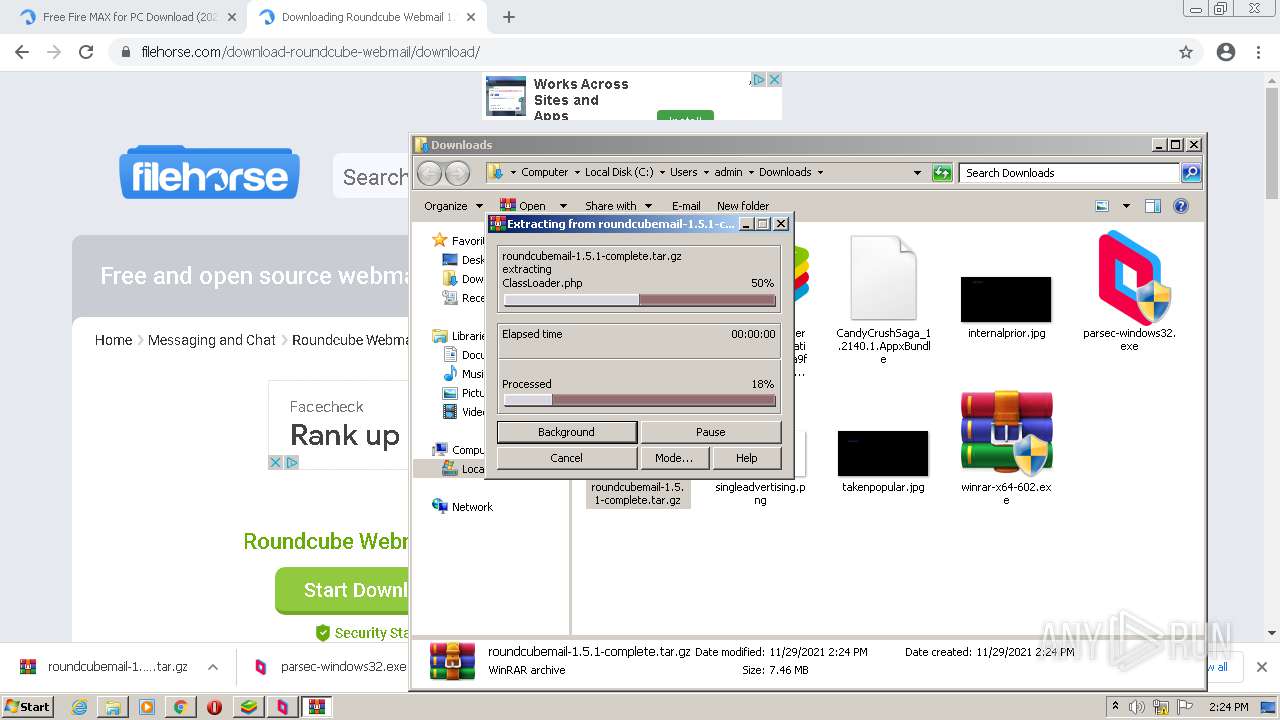1280x720 pixels.
Task: Click the Change your view icon
Action: click(x=1102, y=206)
